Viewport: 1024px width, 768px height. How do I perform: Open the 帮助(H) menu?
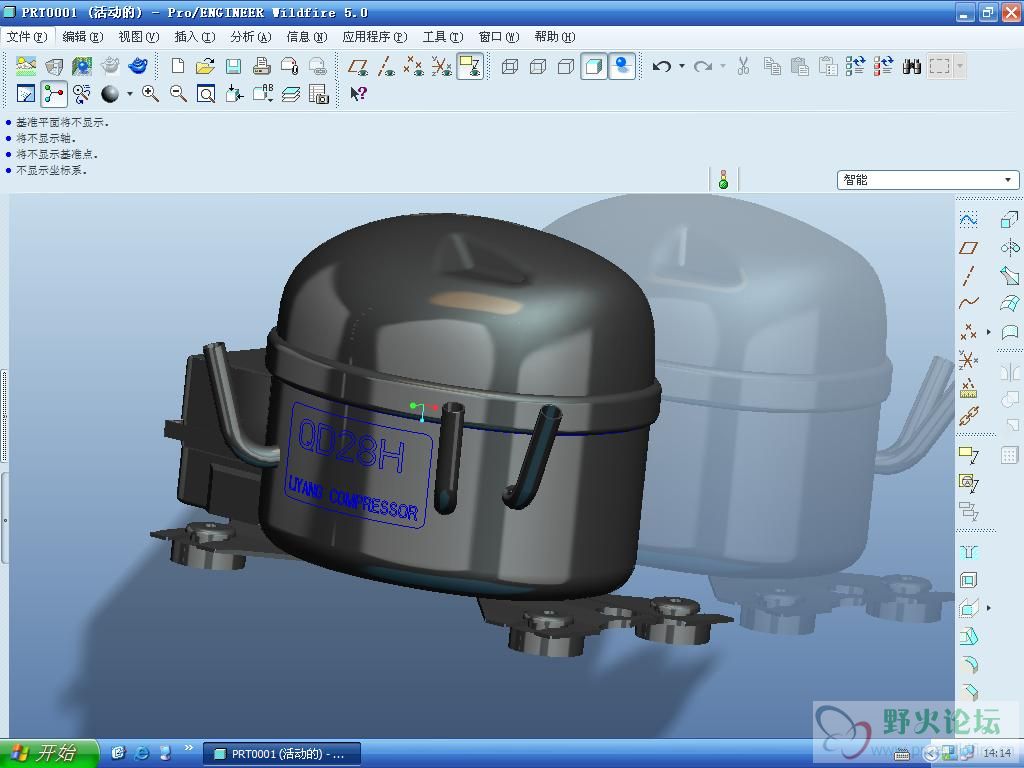(x=554, y=37)
